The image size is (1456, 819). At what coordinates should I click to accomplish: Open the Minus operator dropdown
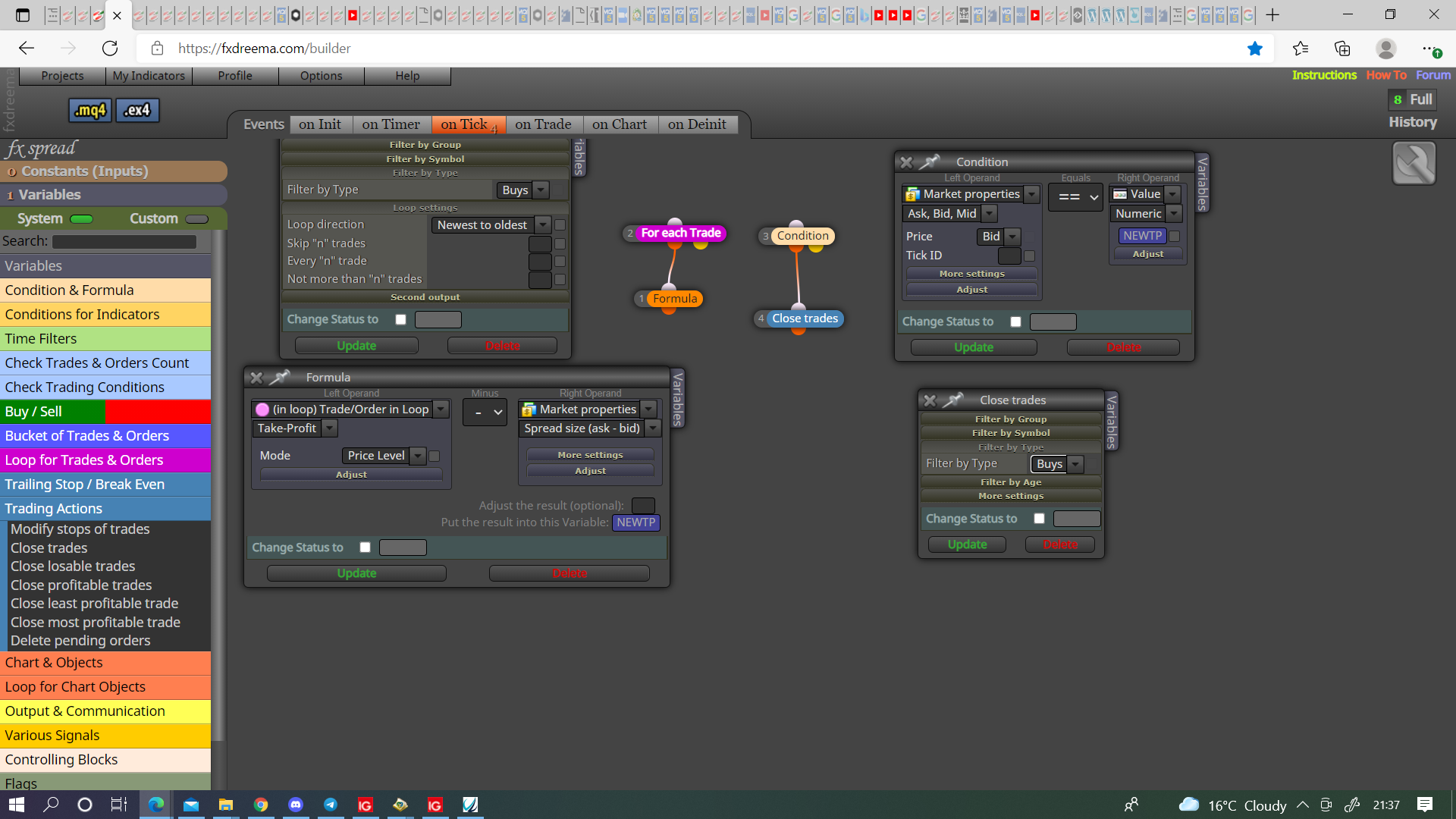[x=485, y=413]
